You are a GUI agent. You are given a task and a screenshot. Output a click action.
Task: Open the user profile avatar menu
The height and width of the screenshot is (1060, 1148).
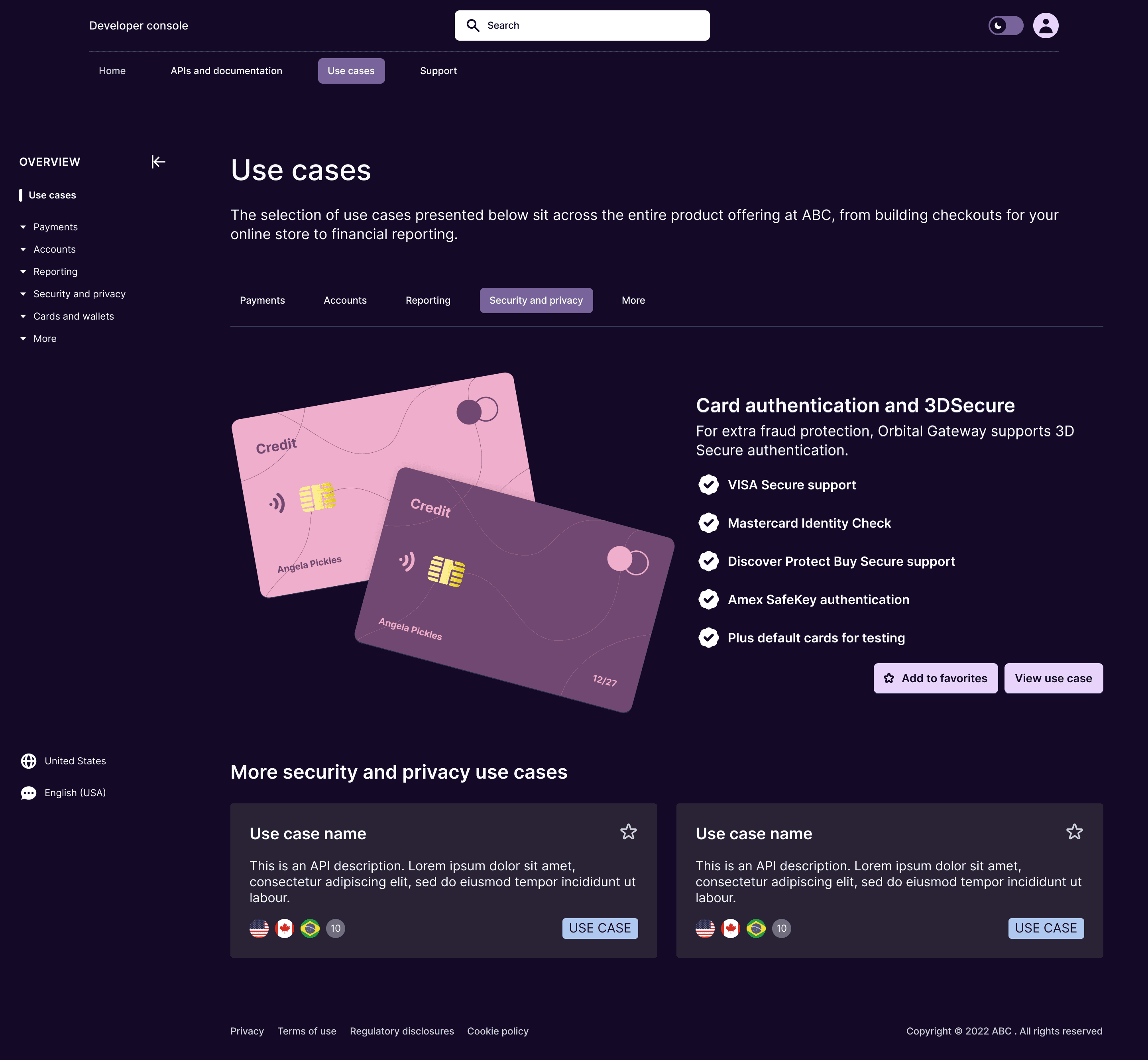[1045, 25]
